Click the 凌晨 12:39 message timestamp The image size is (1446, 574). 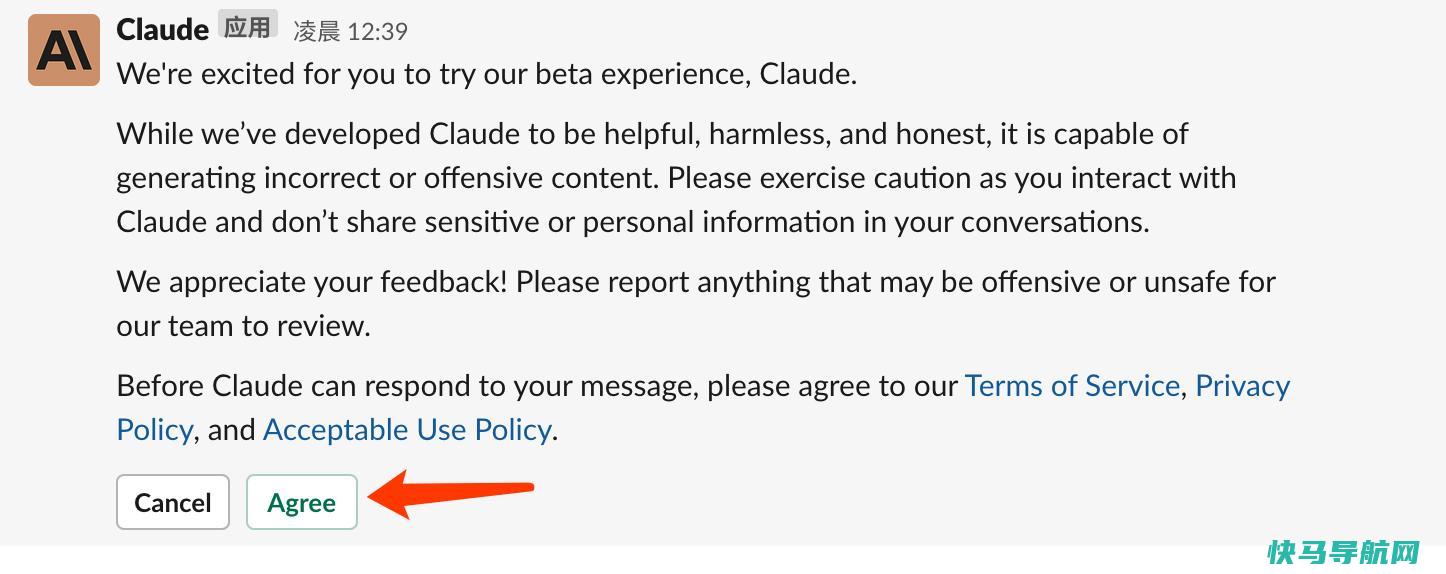(x=350, y=32)
